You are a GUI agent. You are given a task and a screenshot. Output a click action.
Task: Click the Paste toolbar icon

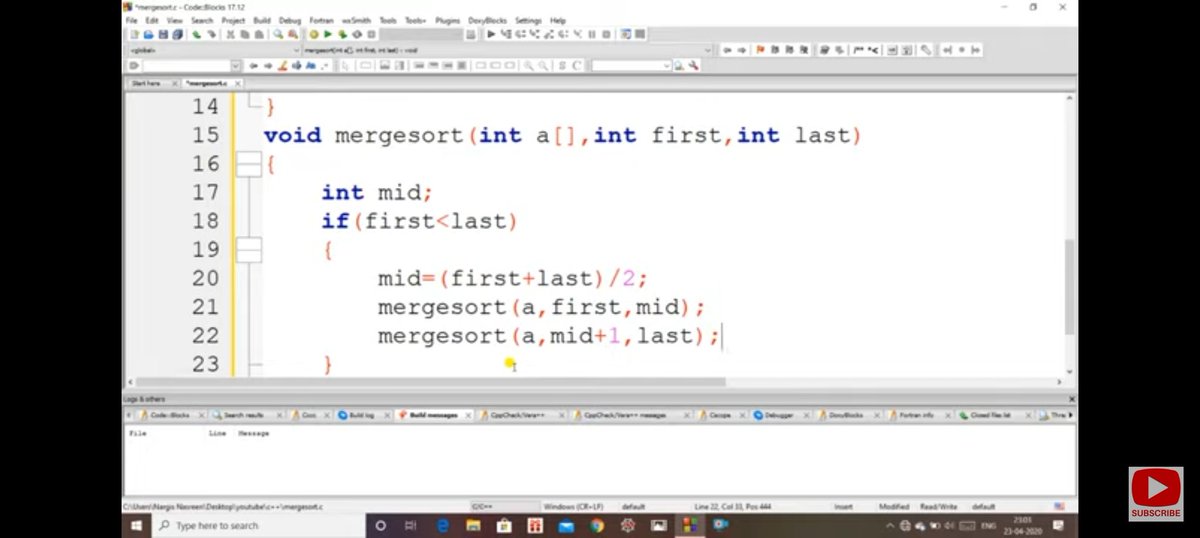(x=260, y=34)
